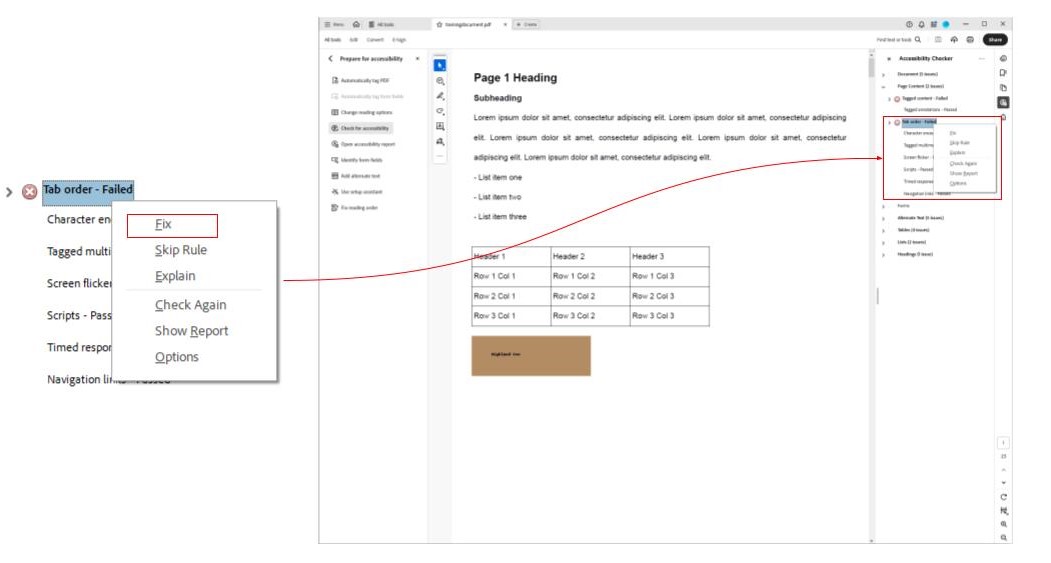The height and width of the screenshot is (563, 1051).
Task: Click the document's vertical scrollbar
Action: point(871,67)
